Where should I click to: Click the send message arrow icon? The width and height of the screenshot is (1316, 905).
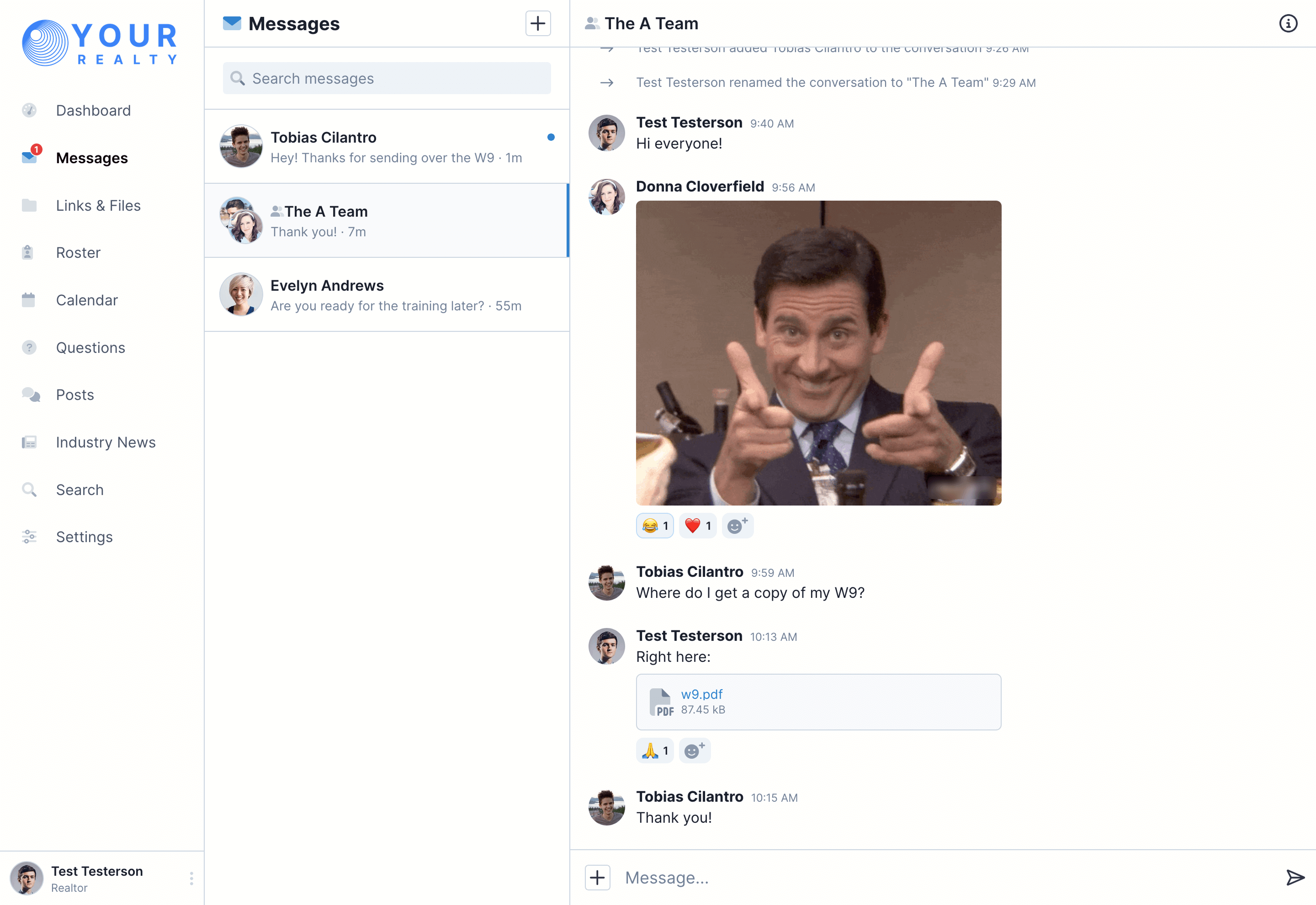click(1295, 877)
